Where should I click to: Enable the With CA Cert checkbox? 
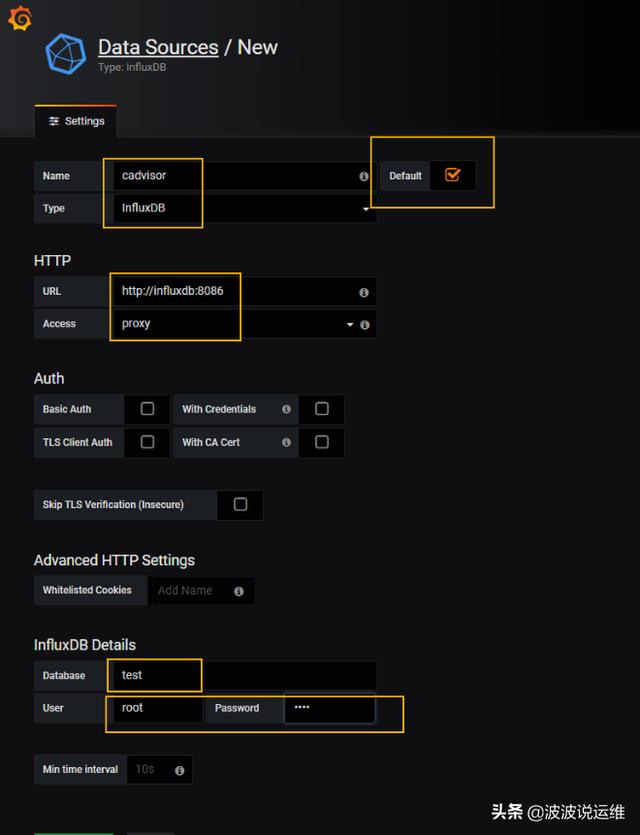pyautogui.click(x=322, y=441)
